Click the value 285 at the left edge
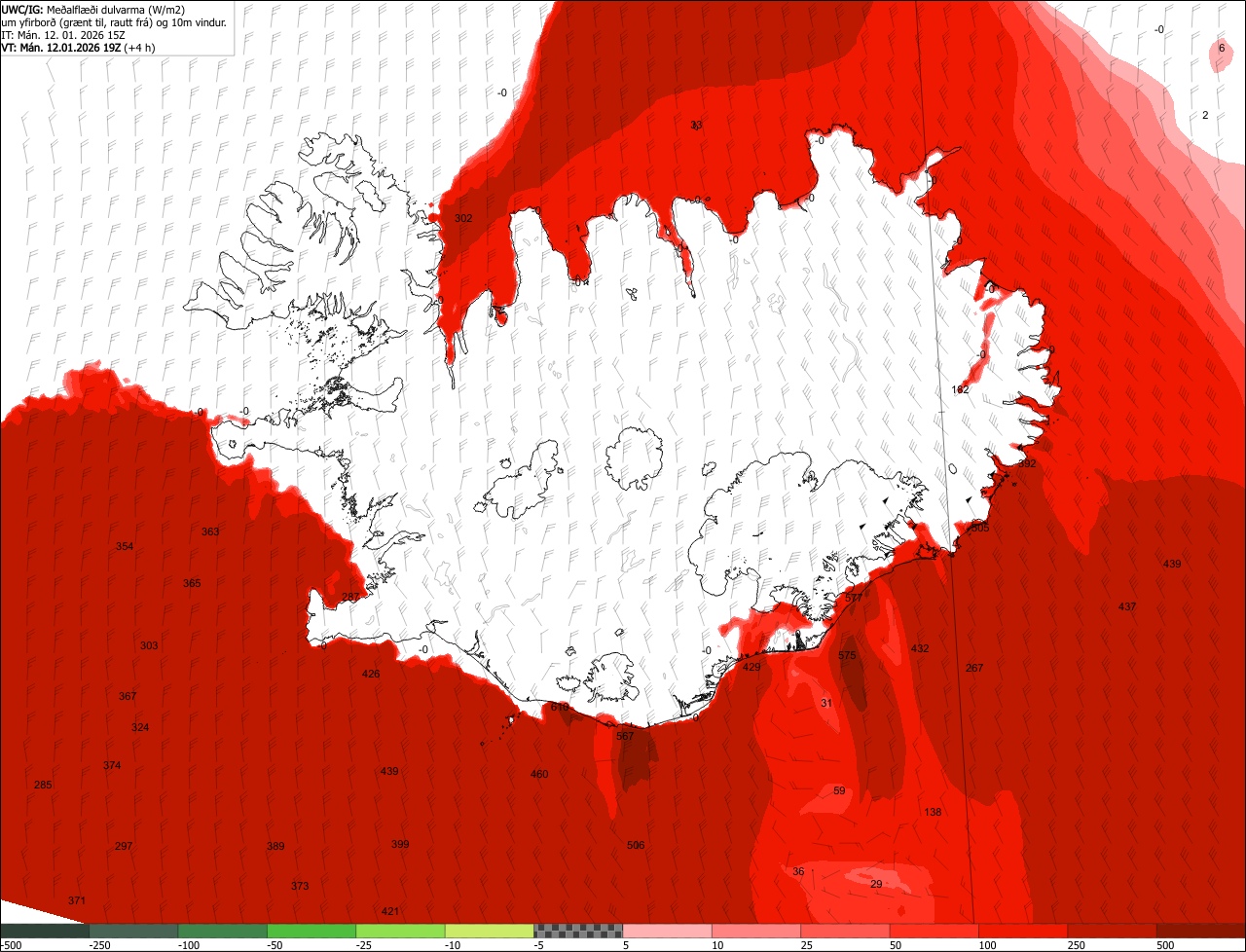Viewport: 1246px width, 952px height. tap(43, 785)
